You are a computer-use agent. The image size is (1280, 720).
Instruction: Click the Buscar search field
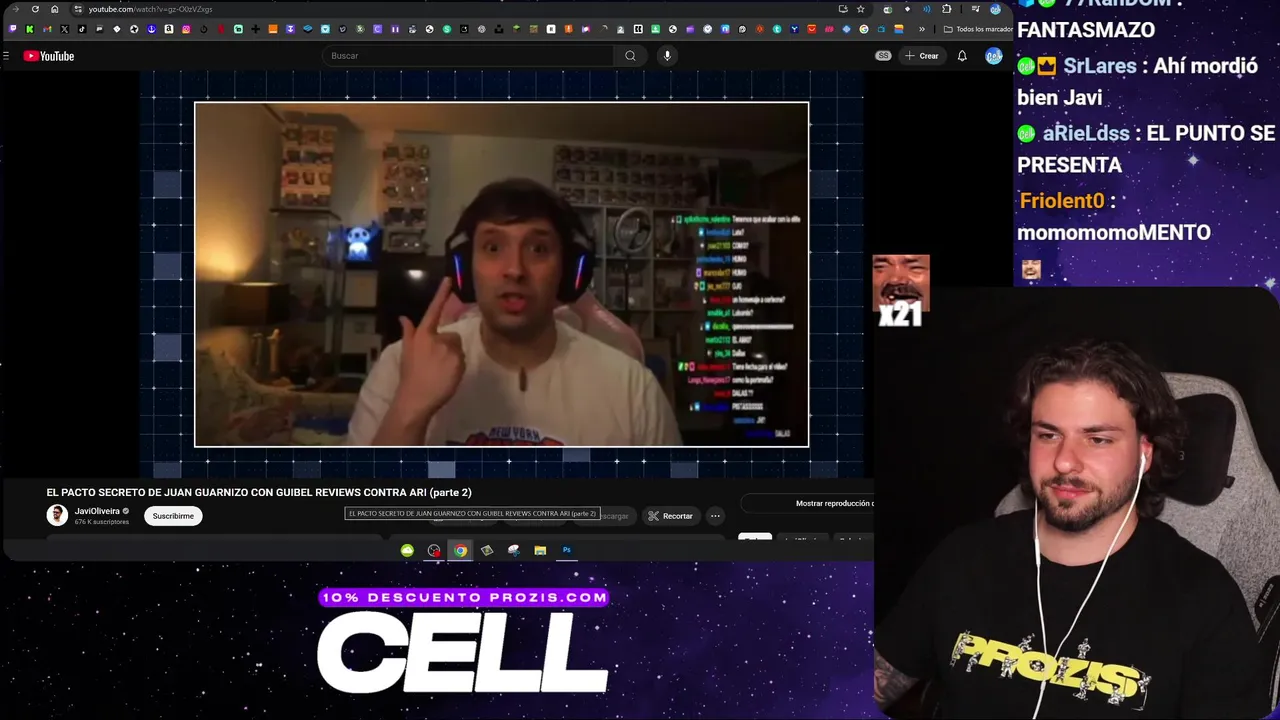(x=470, y=56)
